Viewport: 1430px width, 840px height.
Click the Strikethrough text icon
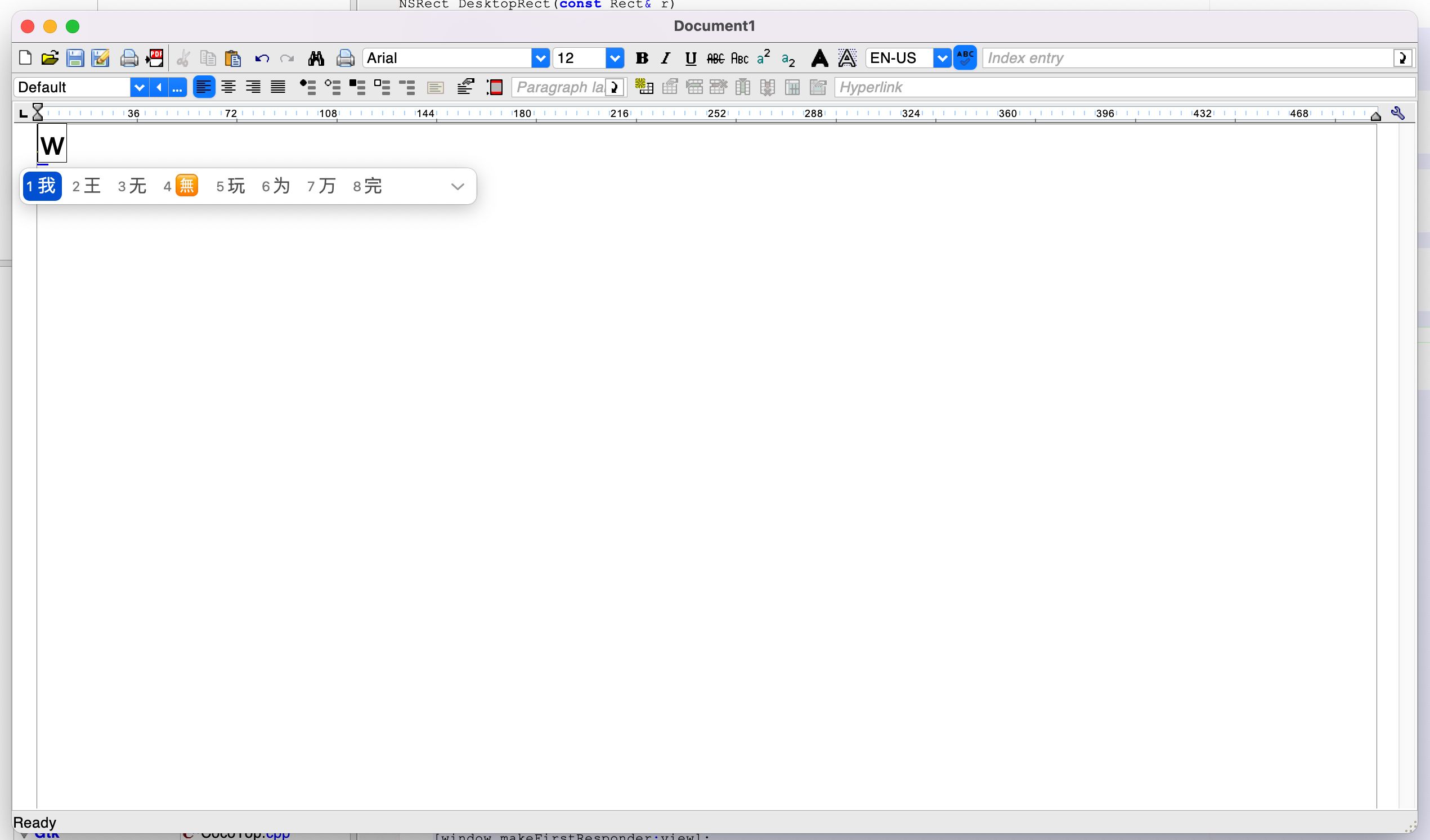[715, 57]
